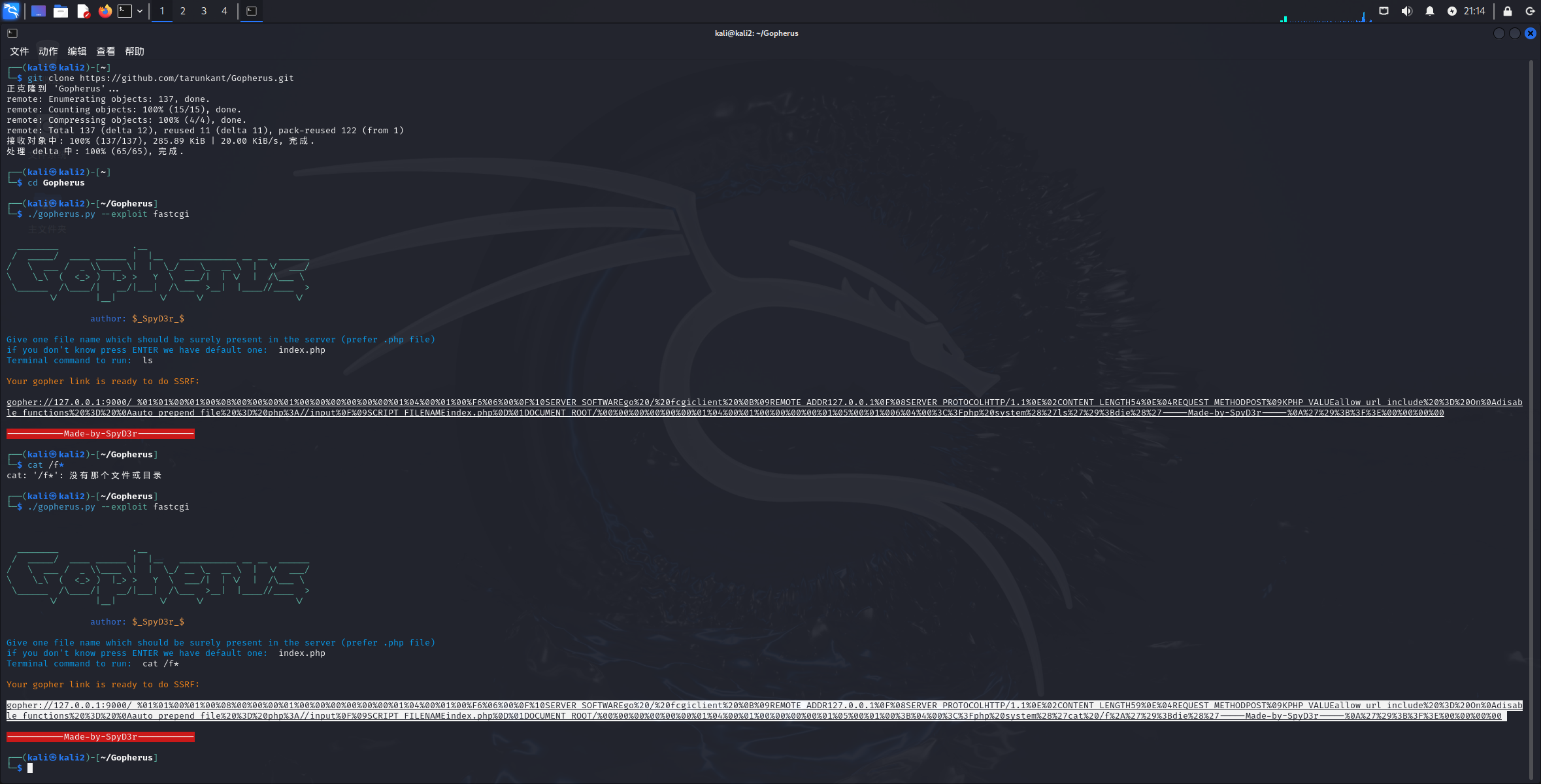Screen dimensions: 1541x784
Task: Click the '处理 delta 中: 100%' line
Action: coord(95,152)
